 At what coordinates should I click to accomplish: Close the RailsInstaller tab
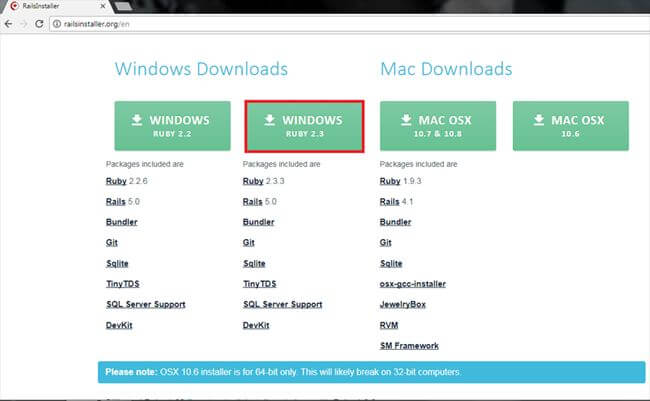(103, 6)
